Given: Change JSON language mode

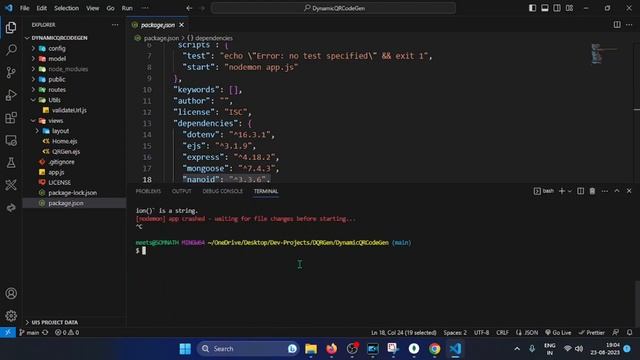Looking at the screenshot, I should [531, 333].
